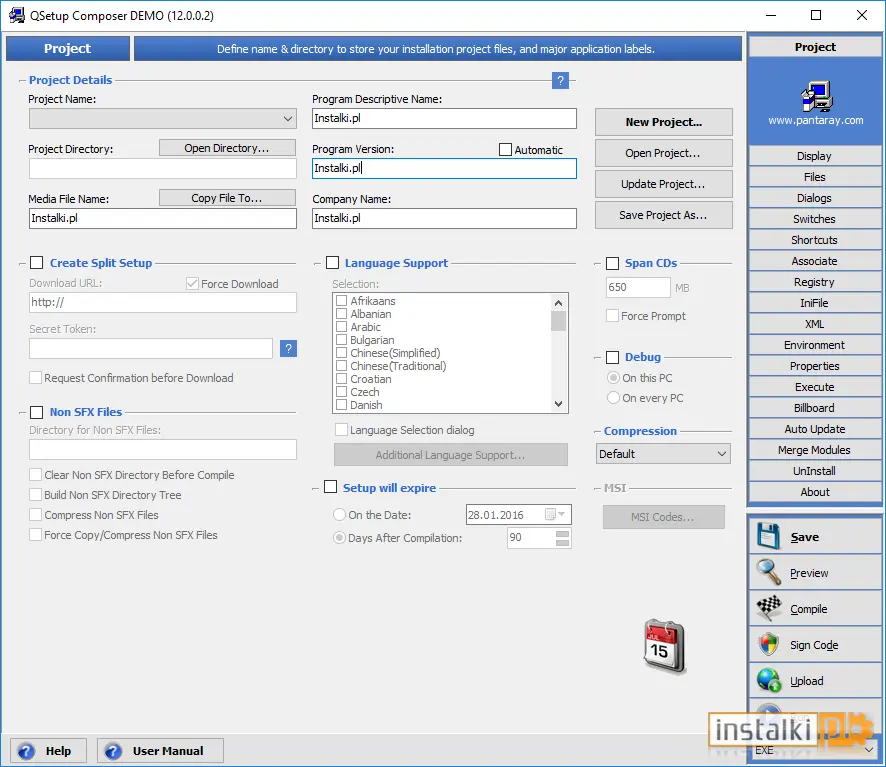Open the Compression Default dropdown
The height and width of the screenshot is (767, 886).
pyautogui.click(x=722, y=454)
